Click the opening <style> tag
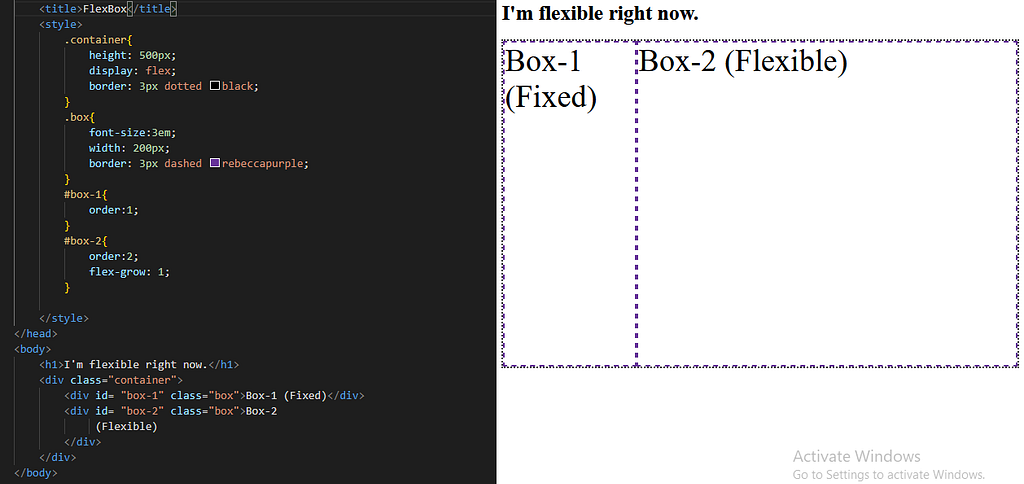 pos(61,25)
